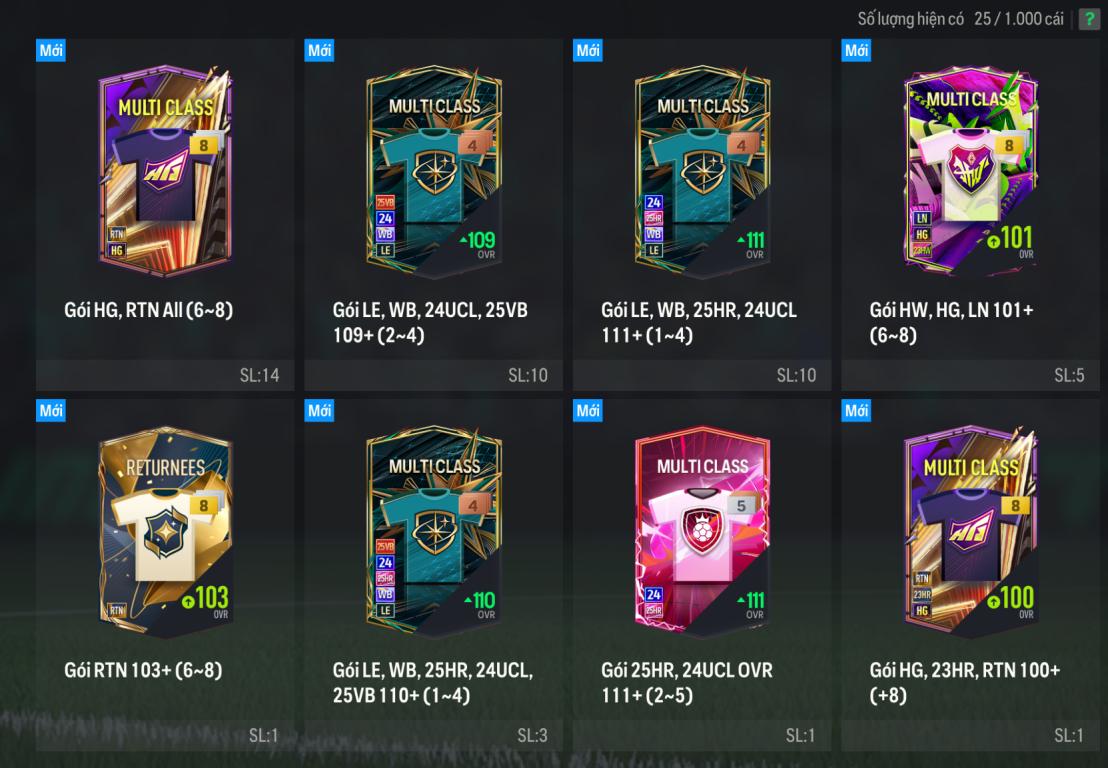Image resolution: width=1108 pixels, height=768 pixels.
Task: Open the 110 OVR teal Multi Class card
Action: tap(434, 531)
